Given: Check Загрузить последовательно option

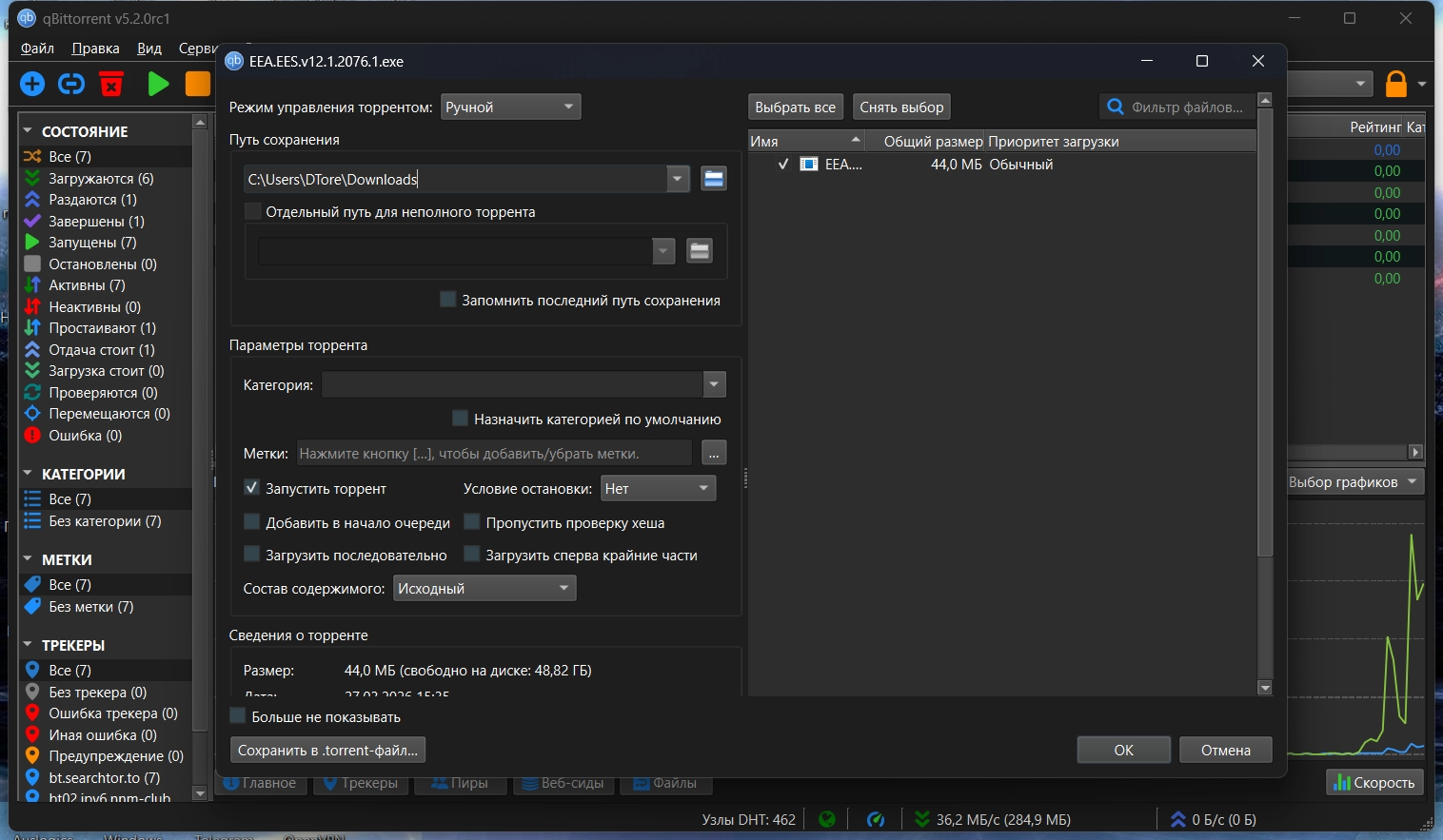Looking at the screenshot, I should (x=252, y=555).
